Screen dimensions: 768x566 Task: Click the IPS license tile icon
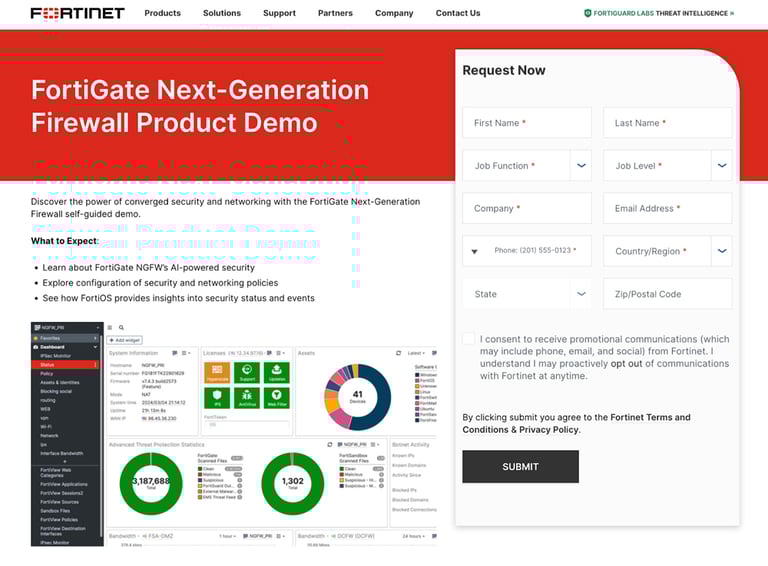pos(217,398)
